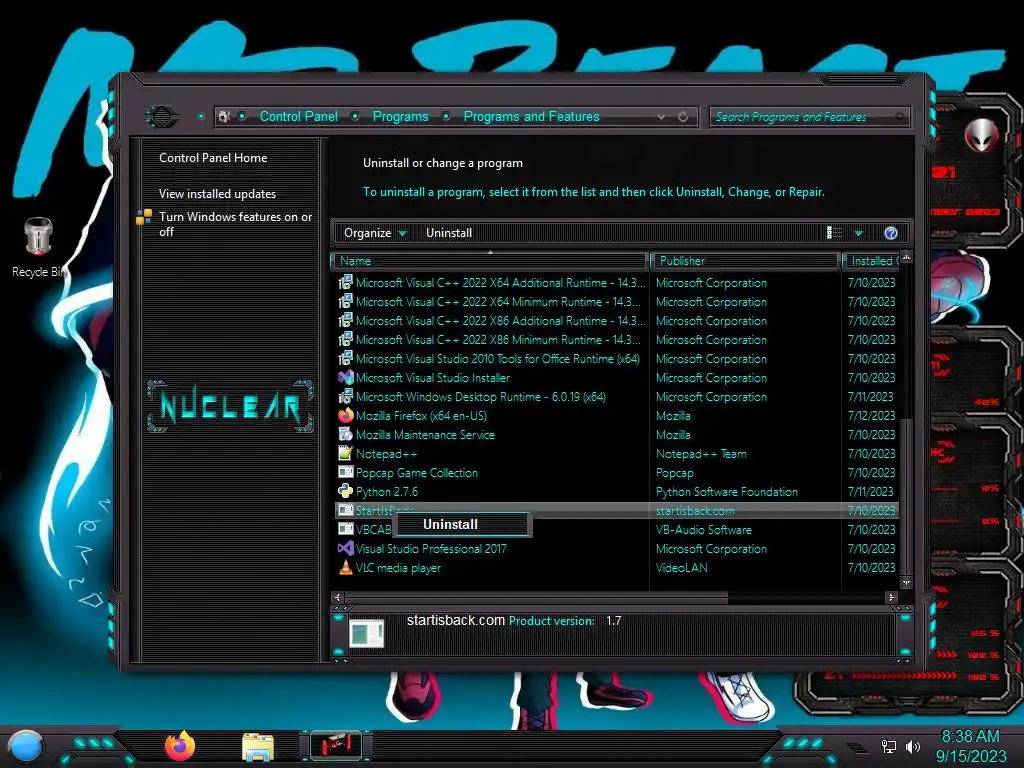Click the StartIsBack details pane thumbnail
Screen dimensions: 1024x768
click(366, 632)
